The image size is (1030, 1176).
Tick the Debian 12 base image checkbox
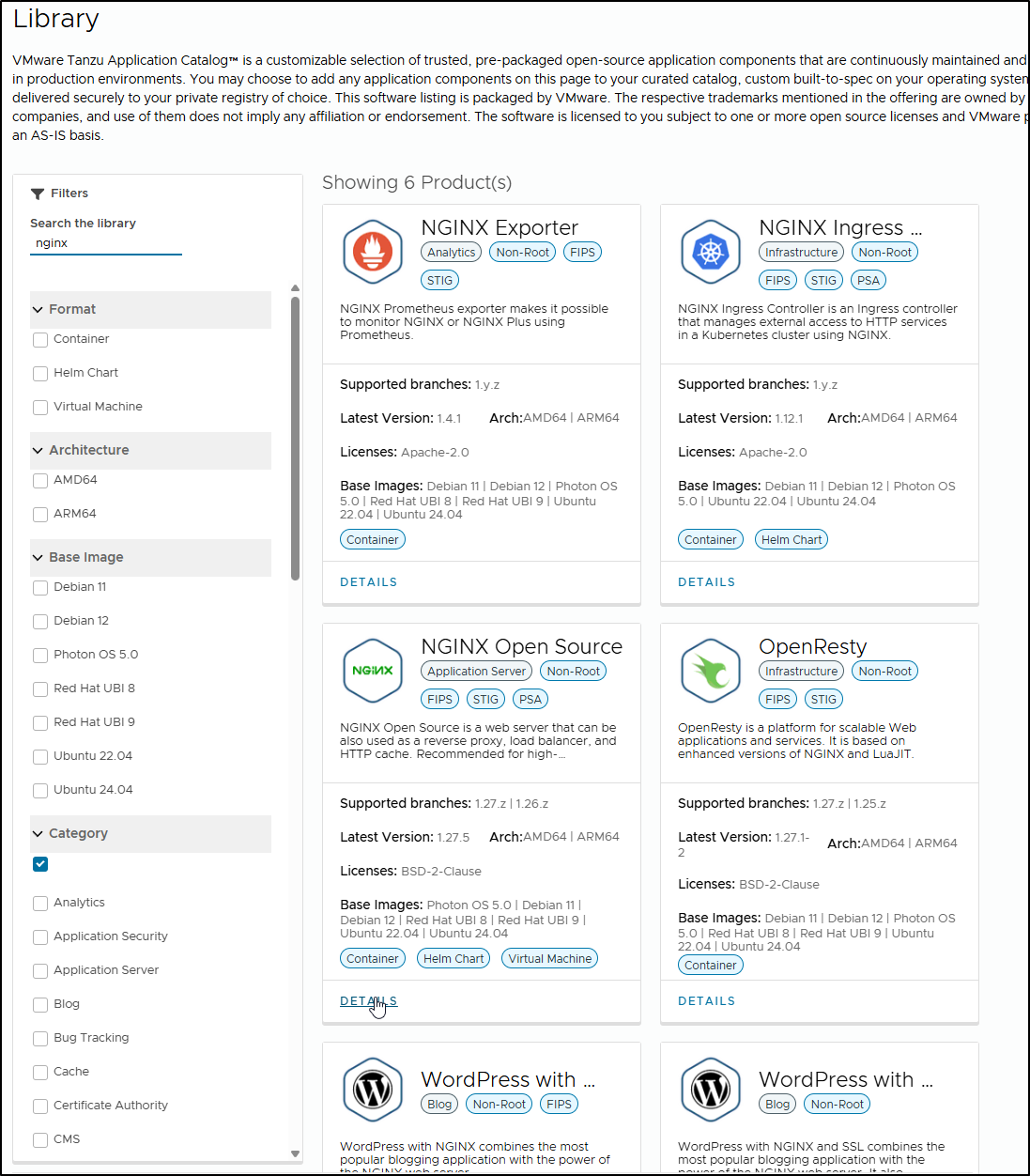click(x=40, y=622)
